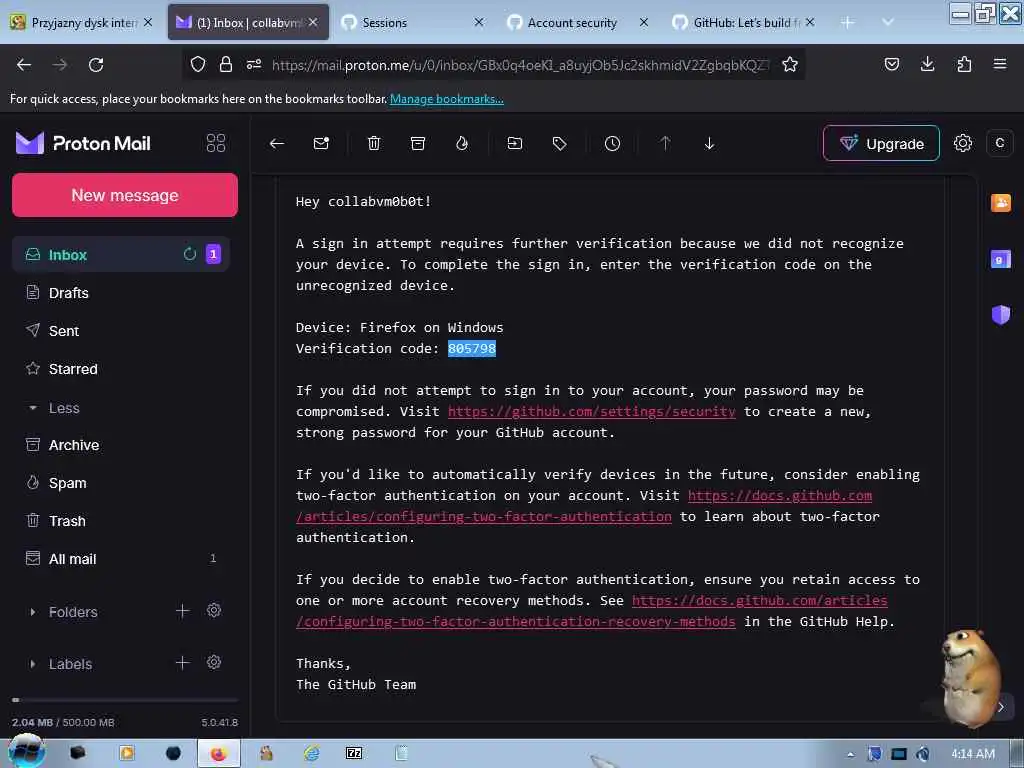1024x768 pixels.
Task: Switch to Account security tab
Action: click(x=576, y=22)
